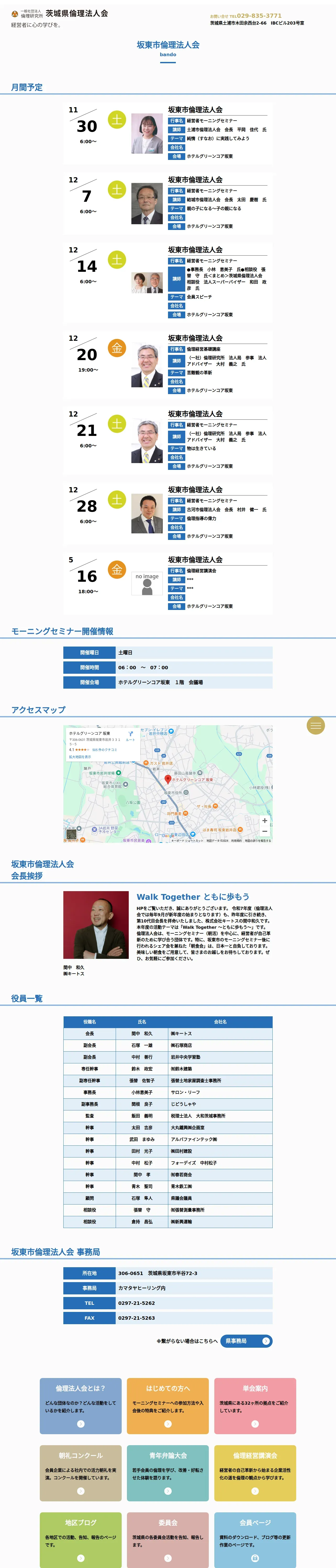This screenshot has height=1568, width=336.
Task: Click the address 茨城県坂東市半谷72-3
Action: 172,1273
